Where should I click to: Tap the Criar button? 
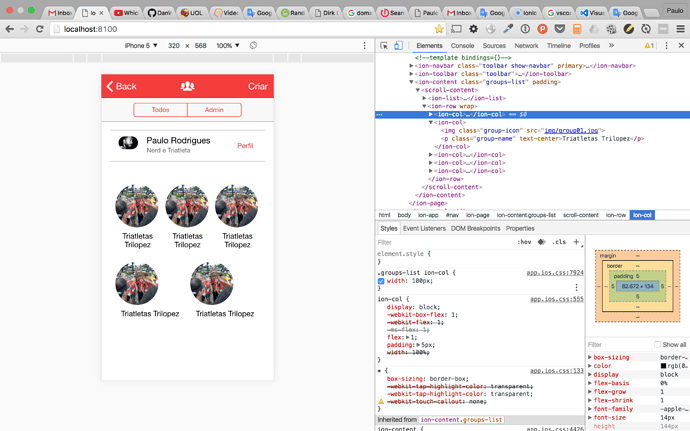(258, 86)
